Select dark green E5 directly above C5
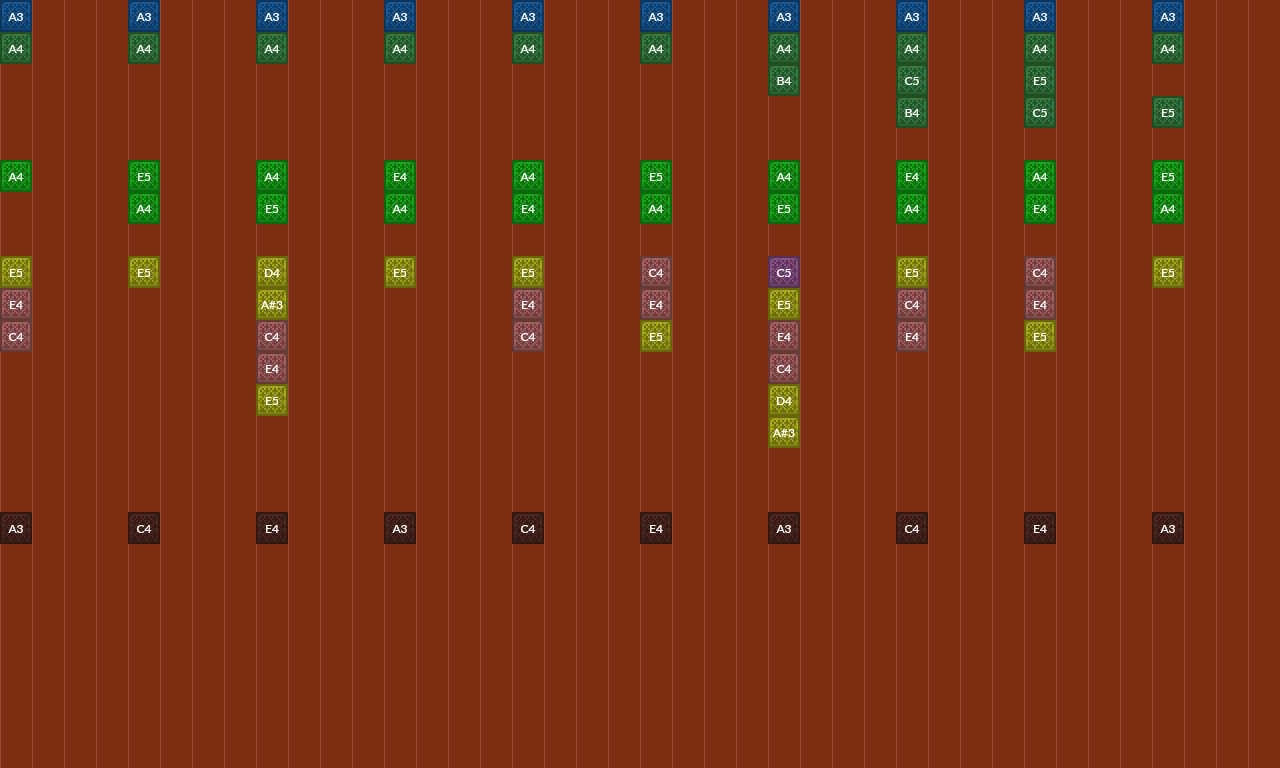 click(1040, 80)
